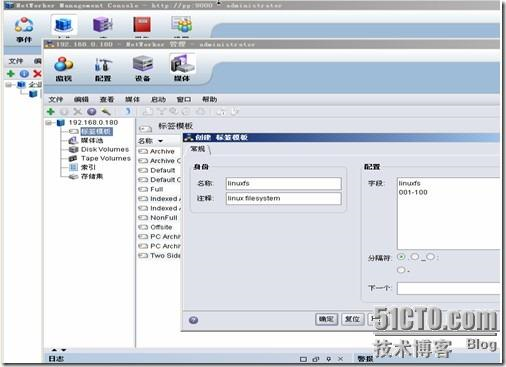Image resolution: width=506 pixels, height=367 pixels.
Task: Open 配置 configuration view
Action: click(103, 69)
